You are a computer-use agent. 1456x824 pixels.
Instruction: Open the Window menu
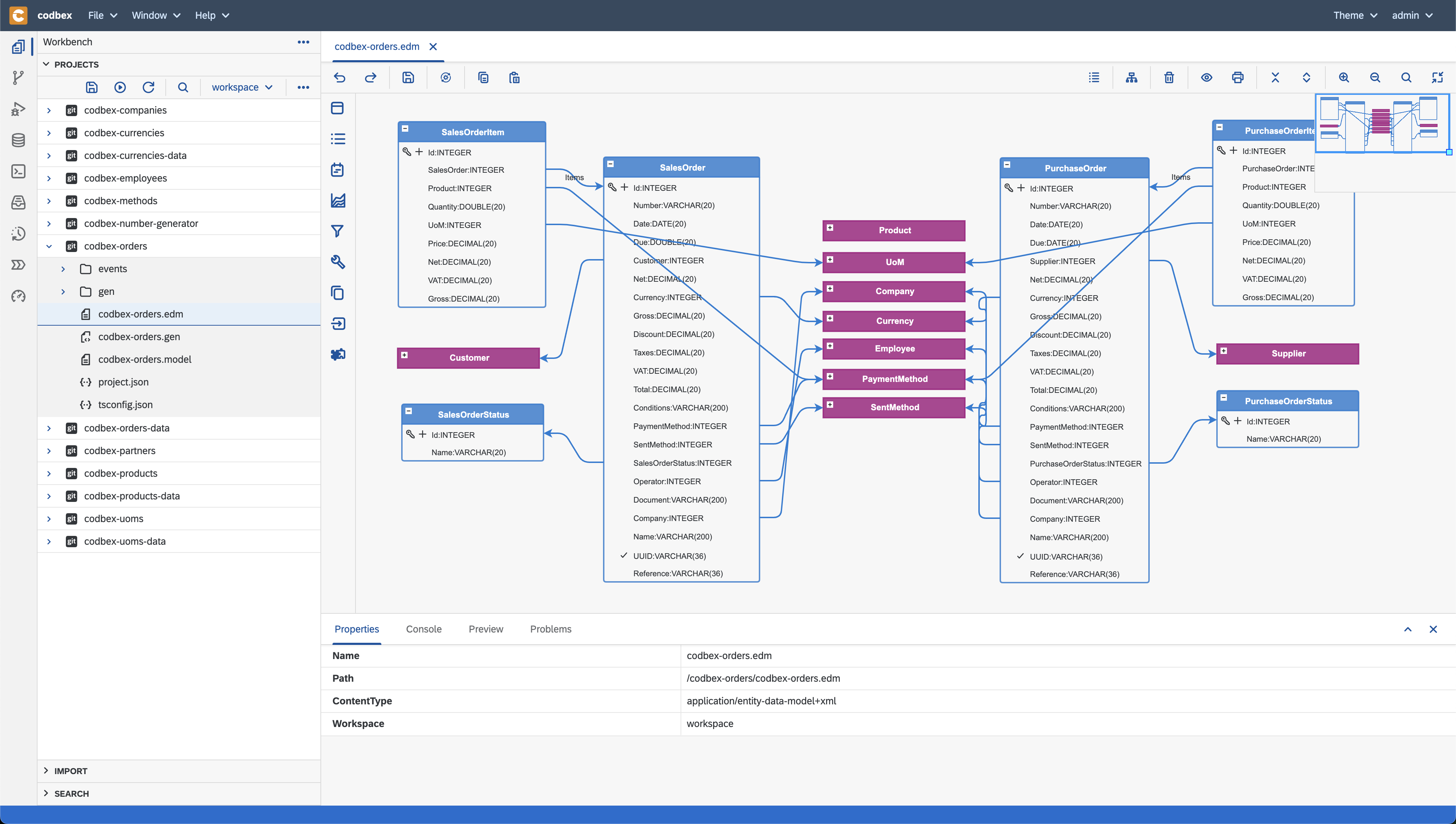tap(156, 15)
